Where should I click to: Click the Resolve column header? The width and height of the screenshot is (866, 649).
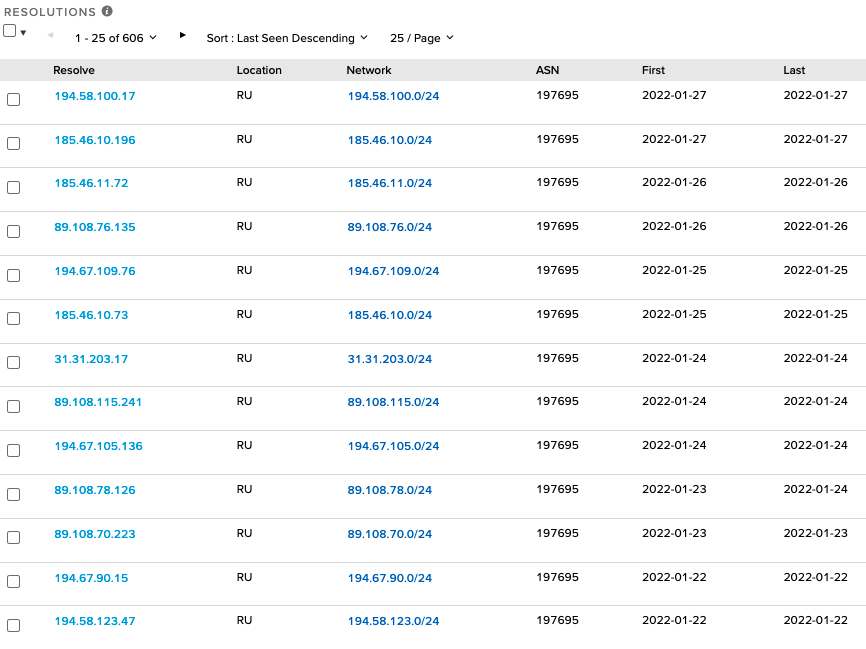(x=74, y=70)
